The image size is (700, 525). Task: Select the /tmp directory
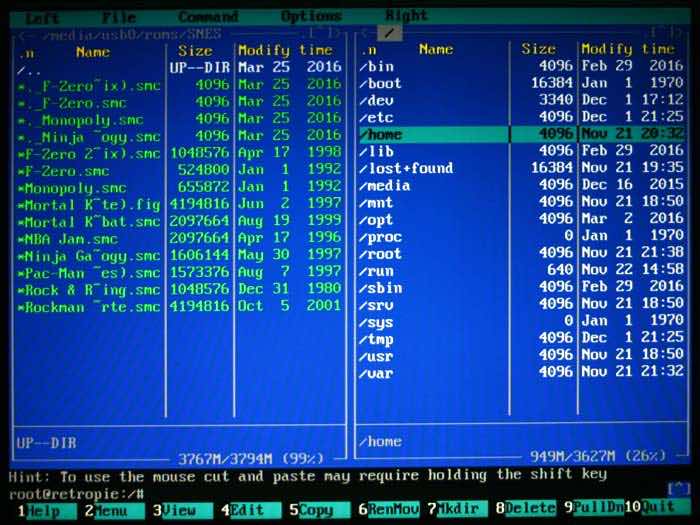pos(521,338)
